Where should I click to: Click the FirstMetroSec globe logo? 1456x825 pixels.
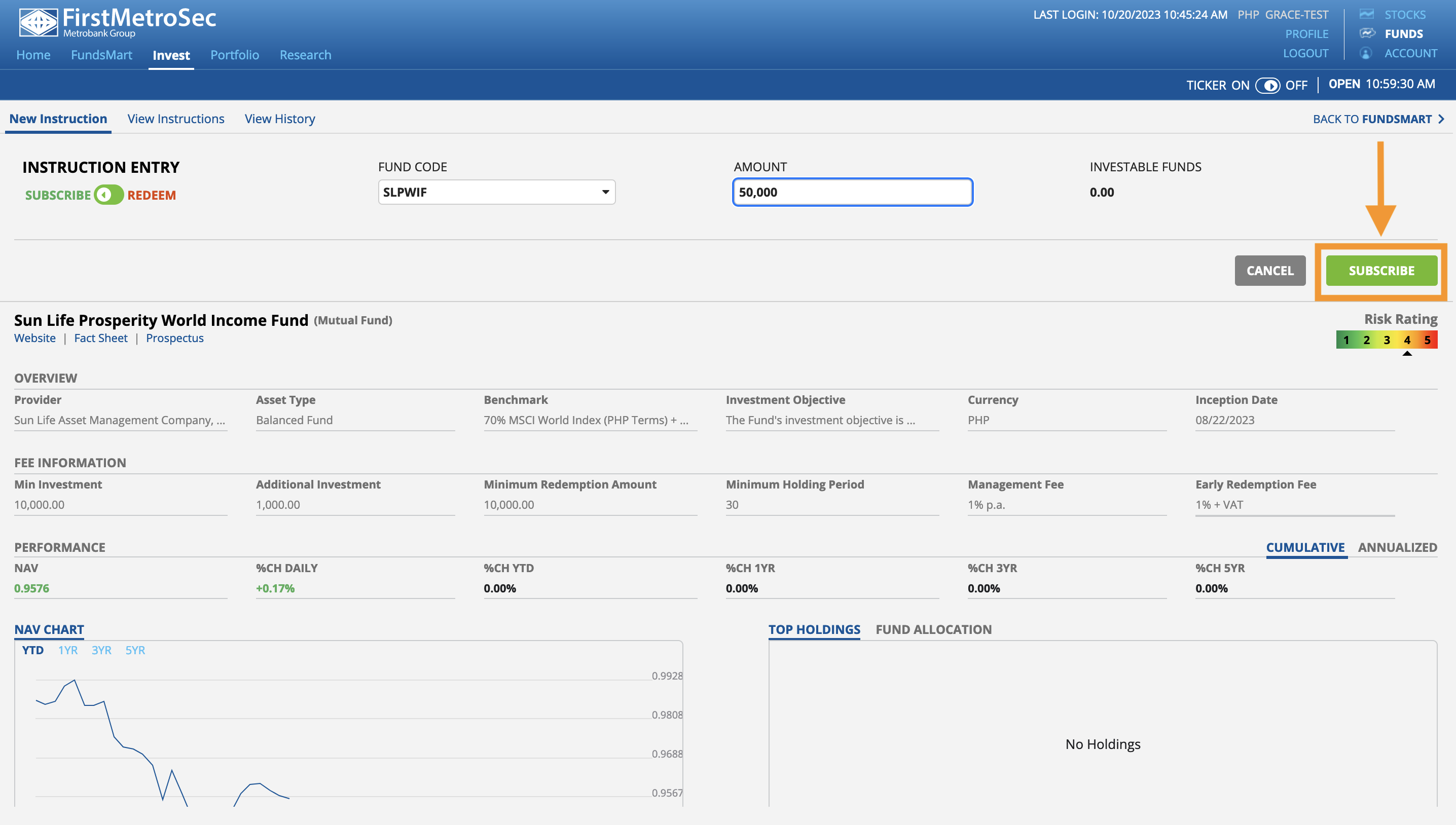[38, 23]
